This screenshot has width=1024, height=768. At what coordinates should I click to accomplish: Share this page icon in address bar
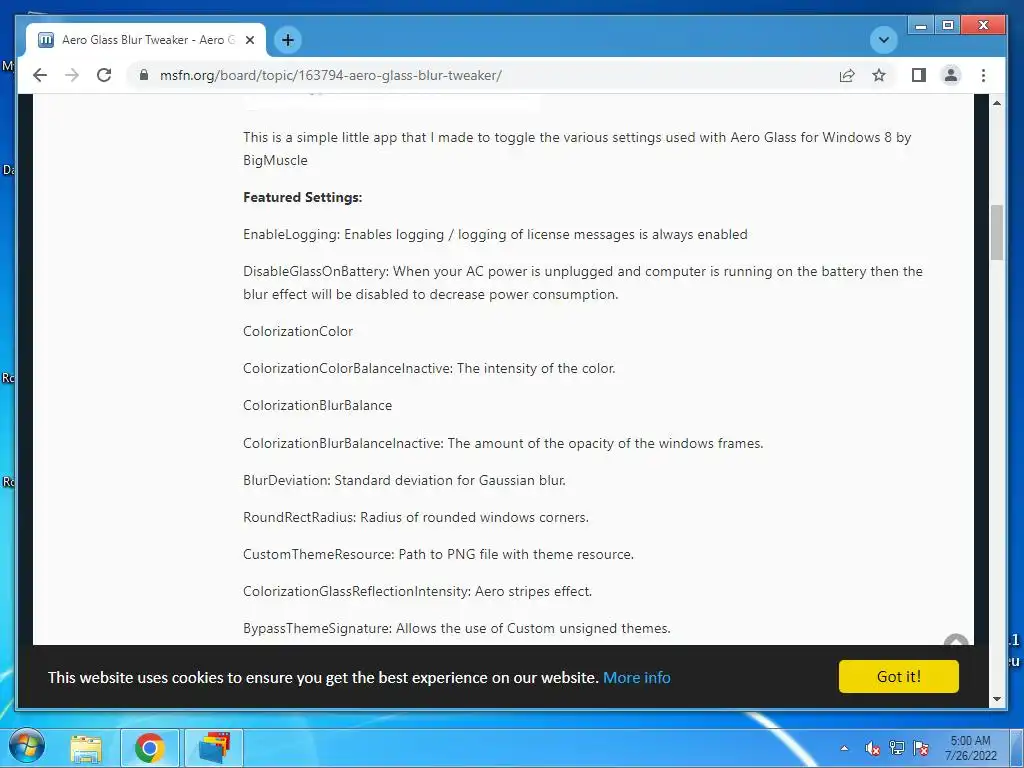(x=846, y=75)
